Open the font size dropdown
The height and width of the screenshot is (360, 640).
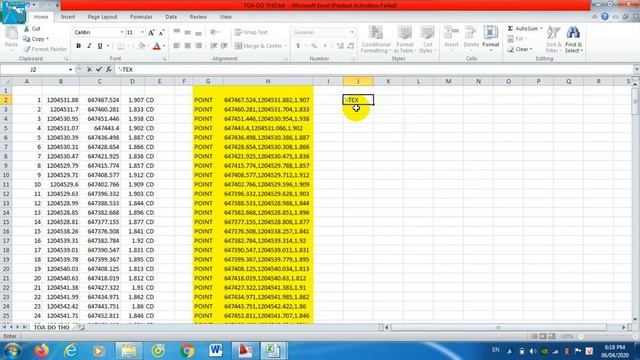coord(142,32)
